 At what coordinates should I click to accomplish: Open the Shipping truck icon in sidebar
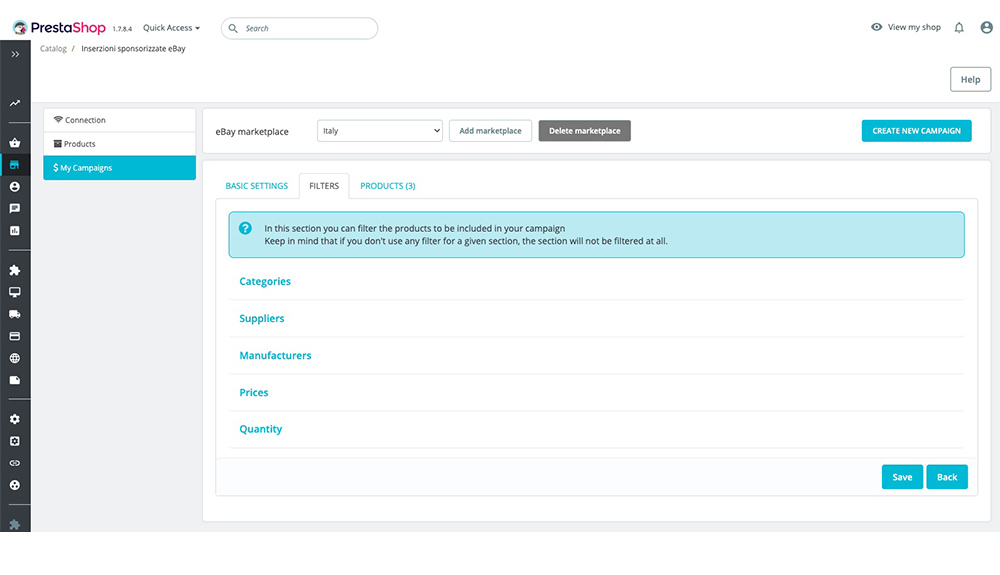click(x=15, y=314)
